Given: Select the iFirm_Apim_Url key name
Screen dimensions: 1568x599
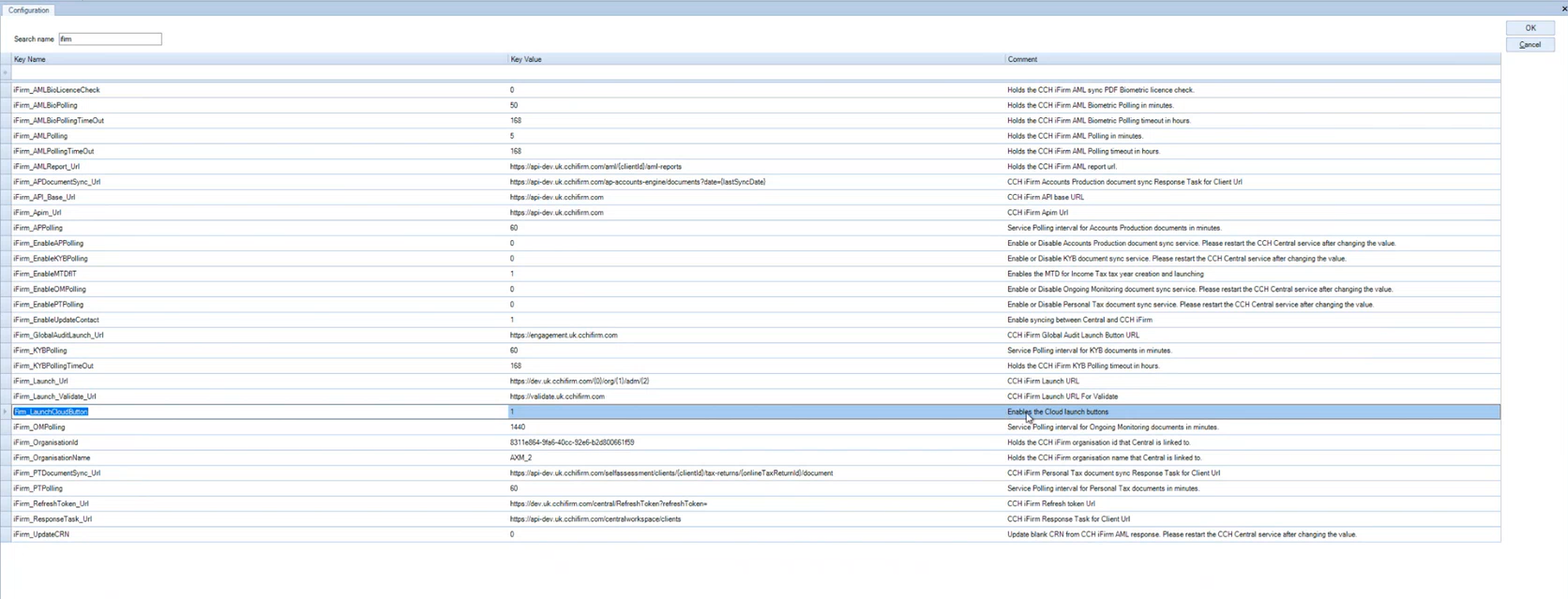Looking at the screenshot, I should [38, 213].
